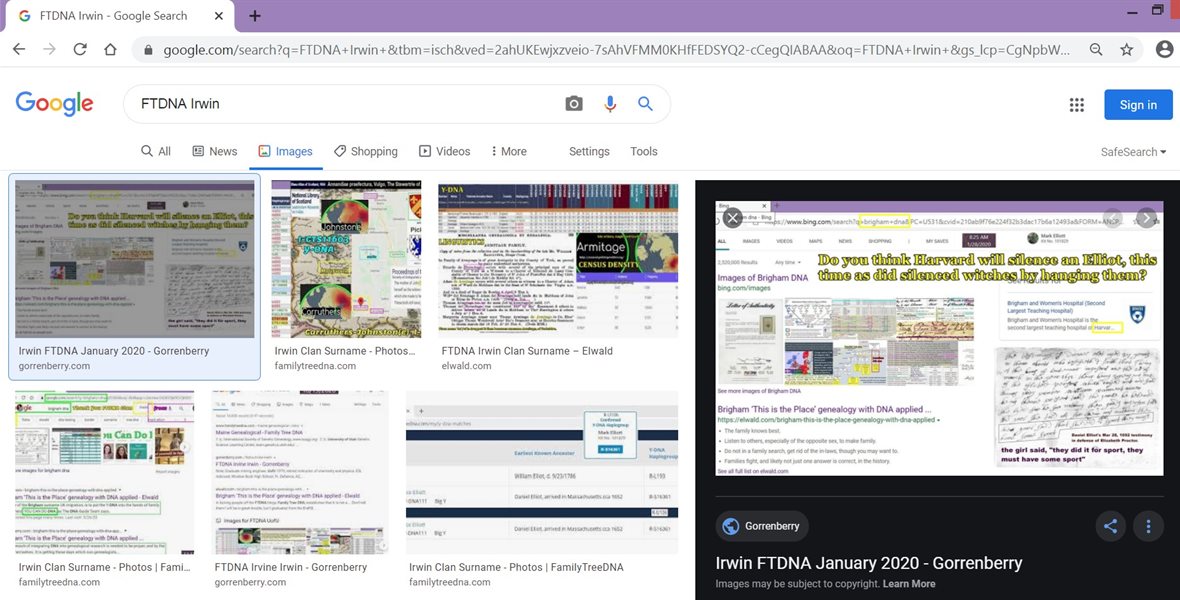This screenshot has width=1180, height=600.
Task: Click the search by image camera icon
Action: tap(573, 104)
